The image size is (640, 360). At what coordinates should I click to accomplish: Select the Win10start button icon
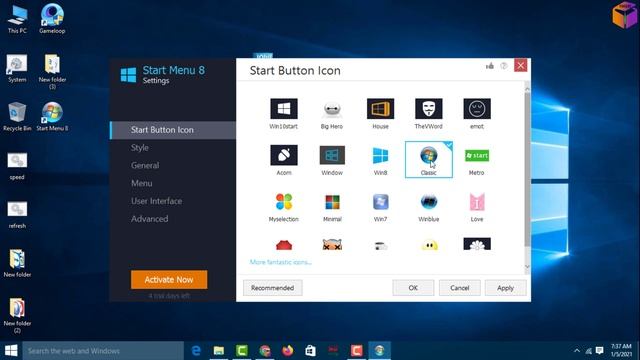(x=284, y=113)
